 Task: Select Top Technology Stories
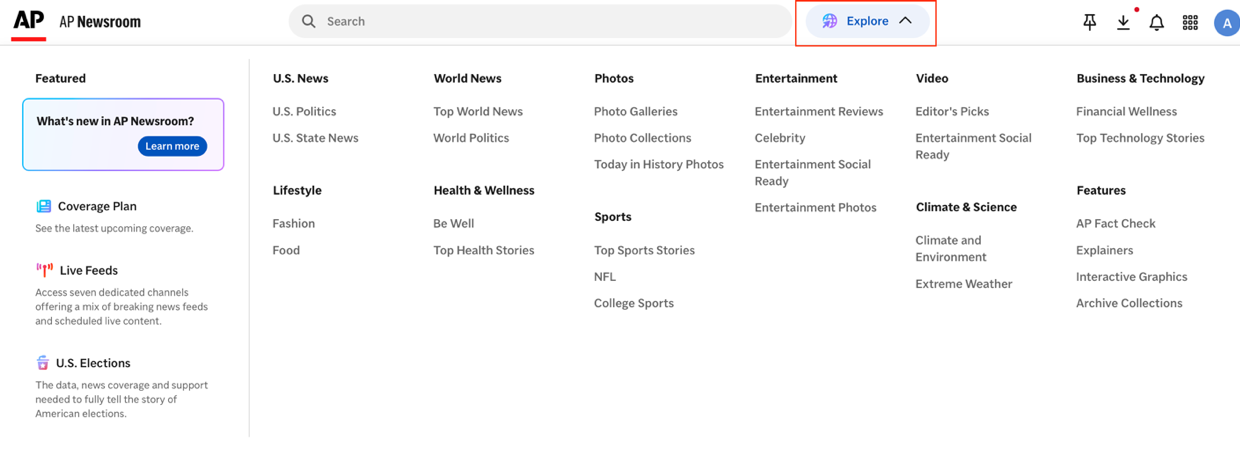[1140, 138]
